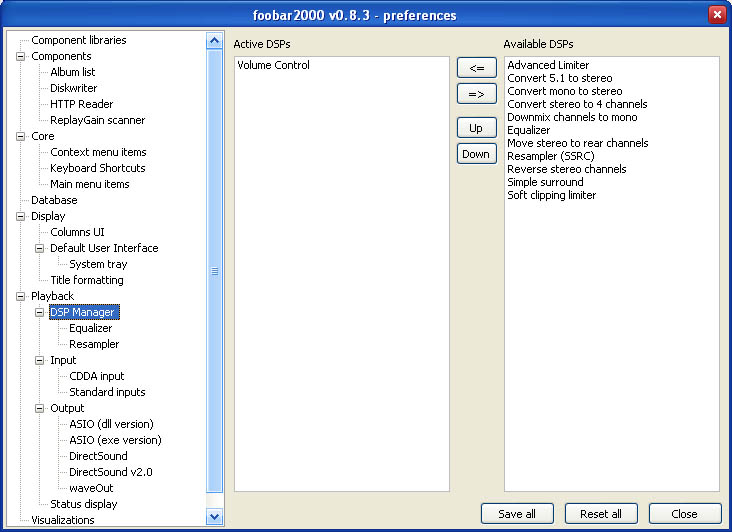Open HTTP Reader settings
732x532 pixels.
(81, 104)
